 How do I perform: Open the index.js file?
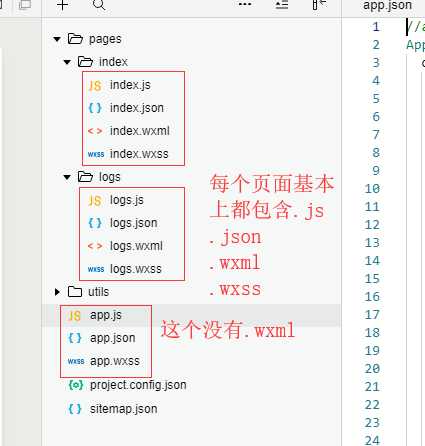click(x=130, y=85)
